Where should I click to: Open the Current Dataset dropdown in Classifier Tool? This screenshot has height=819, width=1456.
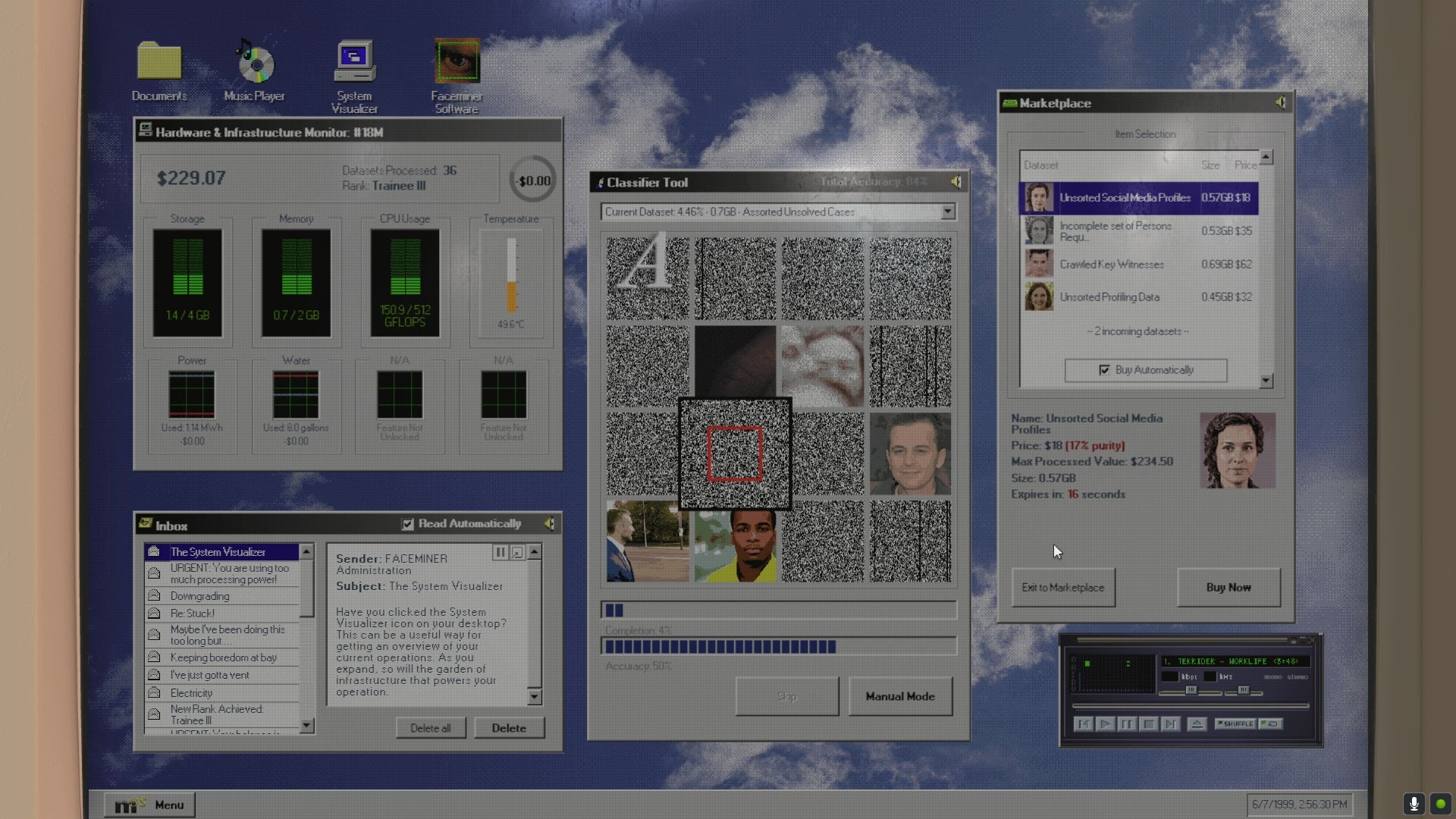pos(947,212)
